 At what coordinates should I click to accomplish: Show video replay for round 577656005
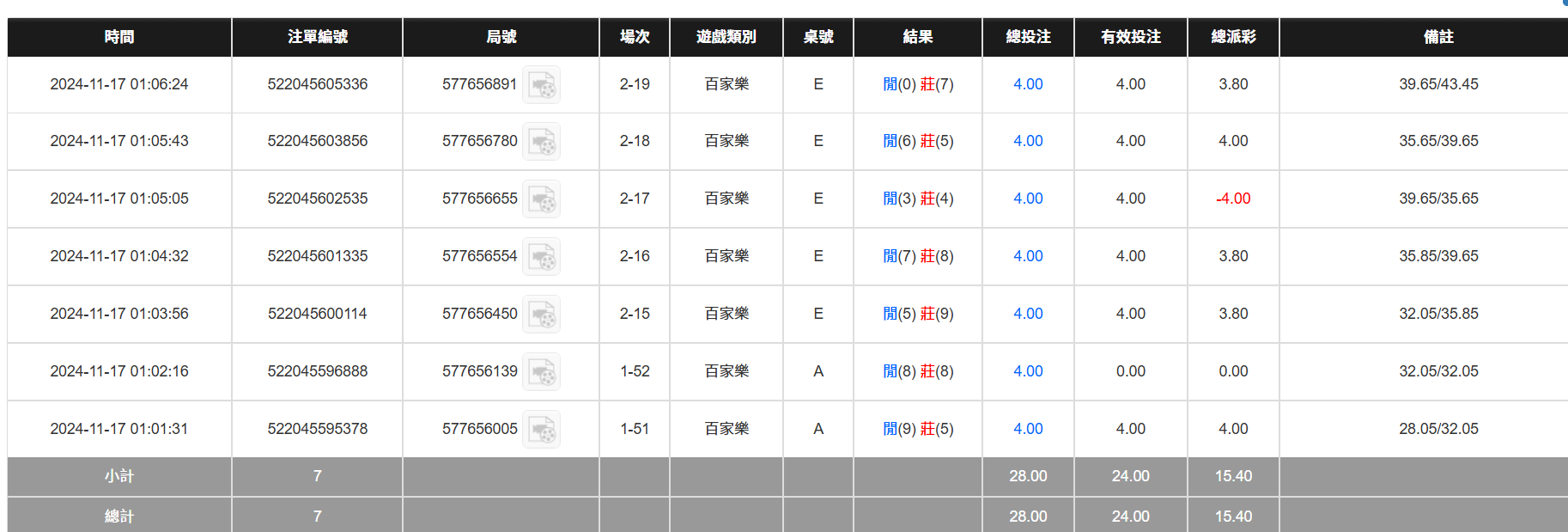click(542, 430)
